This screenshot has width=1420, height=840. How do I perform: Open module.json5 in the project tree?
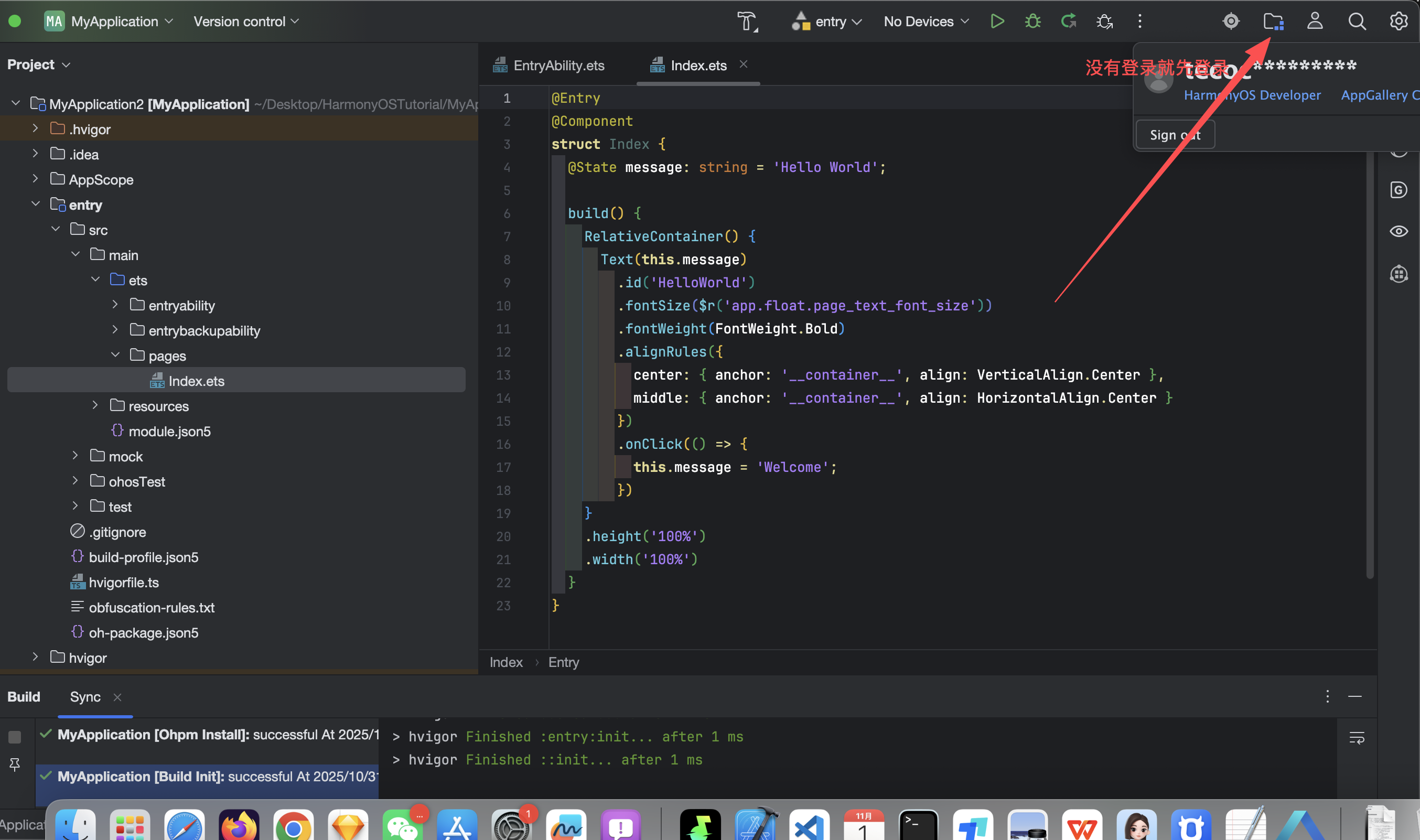pyautogui.click(x=169, y=432)
